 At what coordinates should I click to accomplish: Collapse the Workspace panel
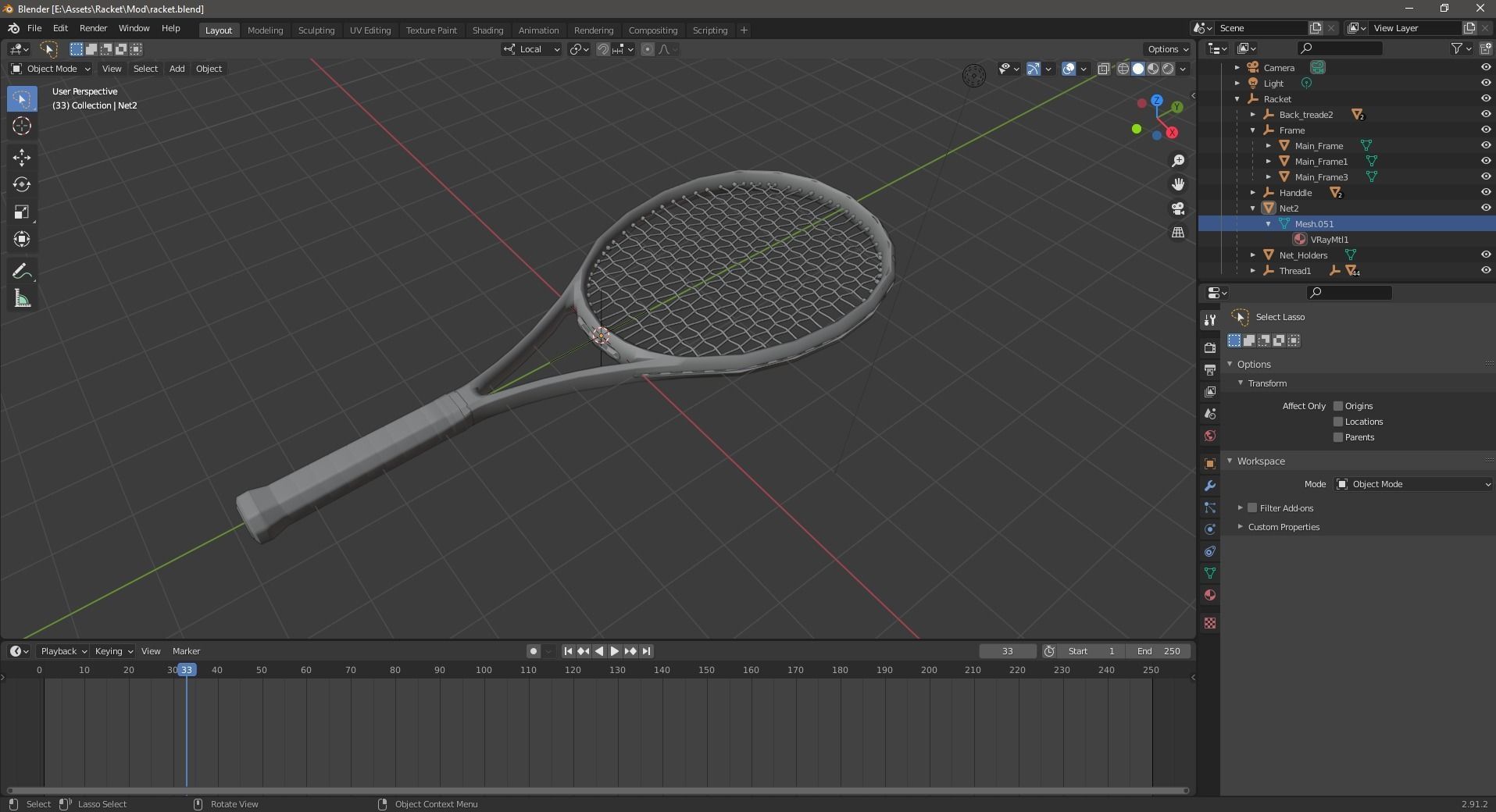point(1230,461)
